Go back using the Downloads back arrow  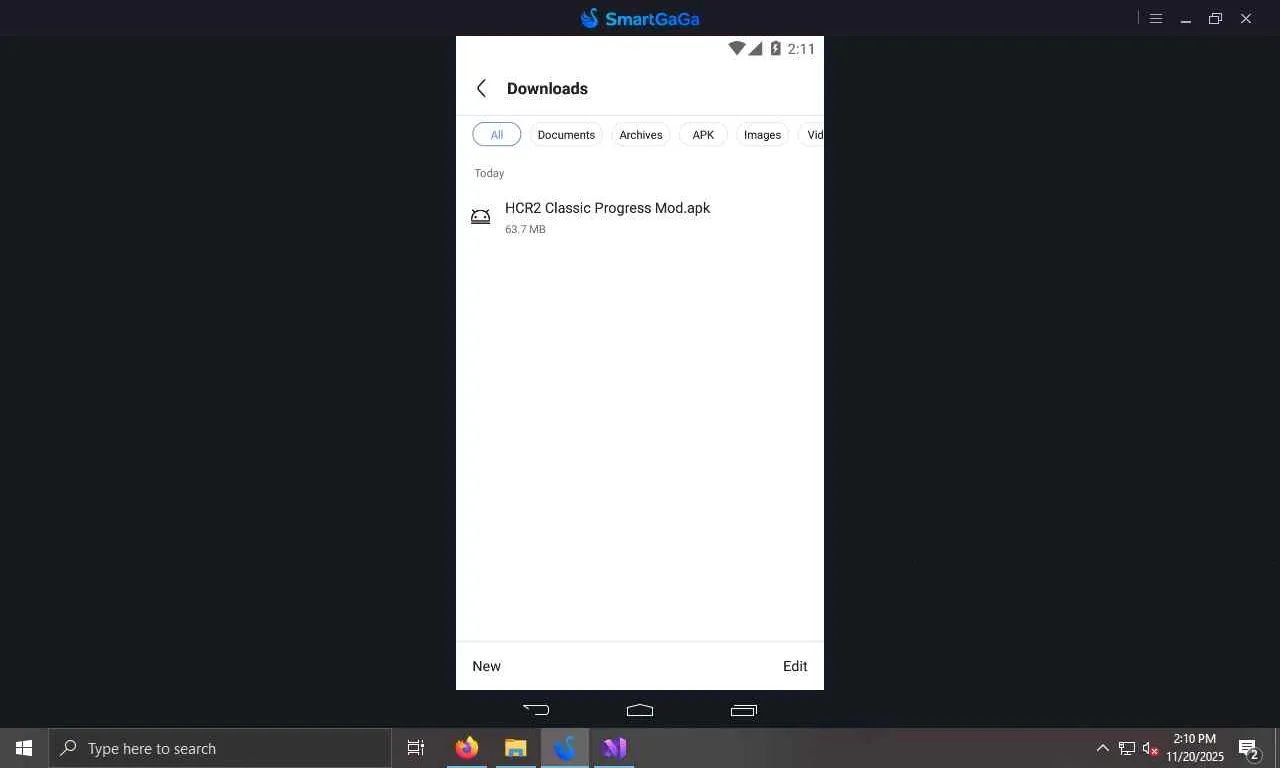coord(481,89)
